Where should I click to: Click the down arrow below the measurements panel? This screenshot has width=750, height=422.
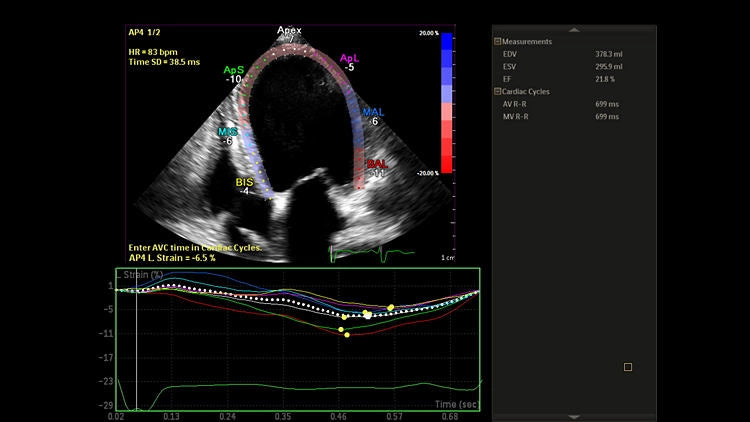coord(573,416)
